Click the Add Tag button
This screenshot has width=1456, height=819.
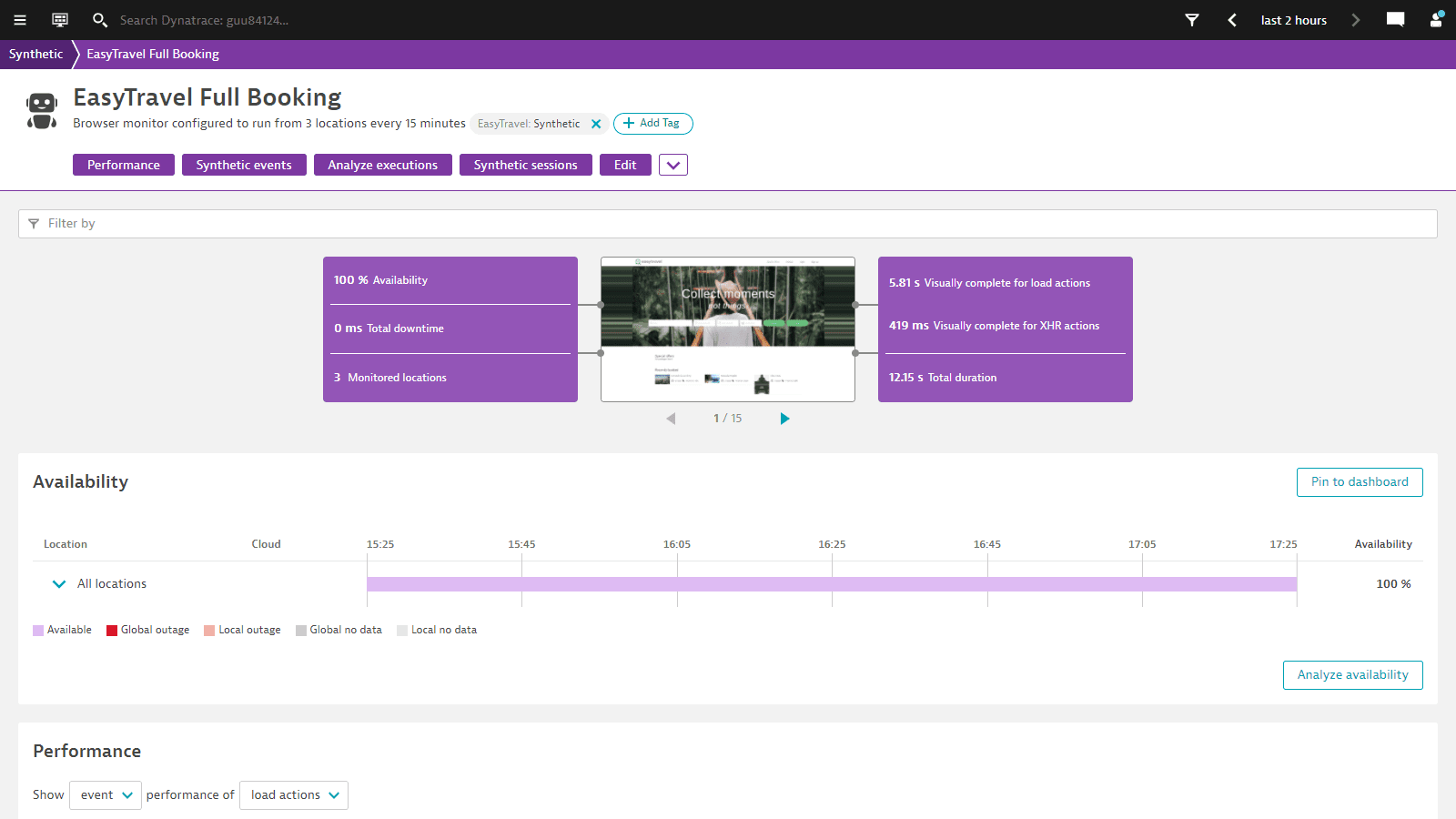pyautogui.click(x=653, y=124)
